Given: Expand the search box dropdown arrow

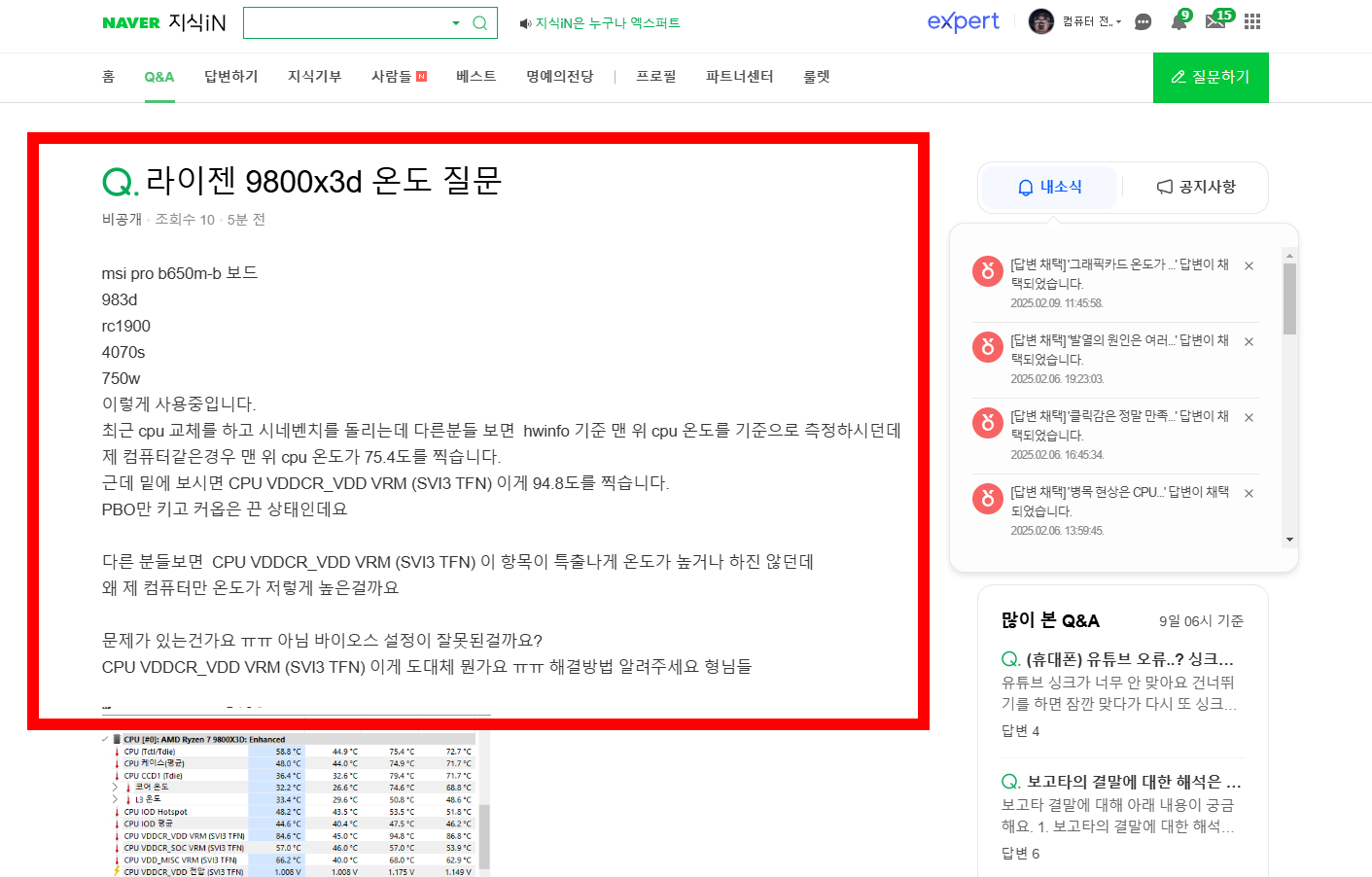Looking at the screenshot, I should [x=456, y=23].
